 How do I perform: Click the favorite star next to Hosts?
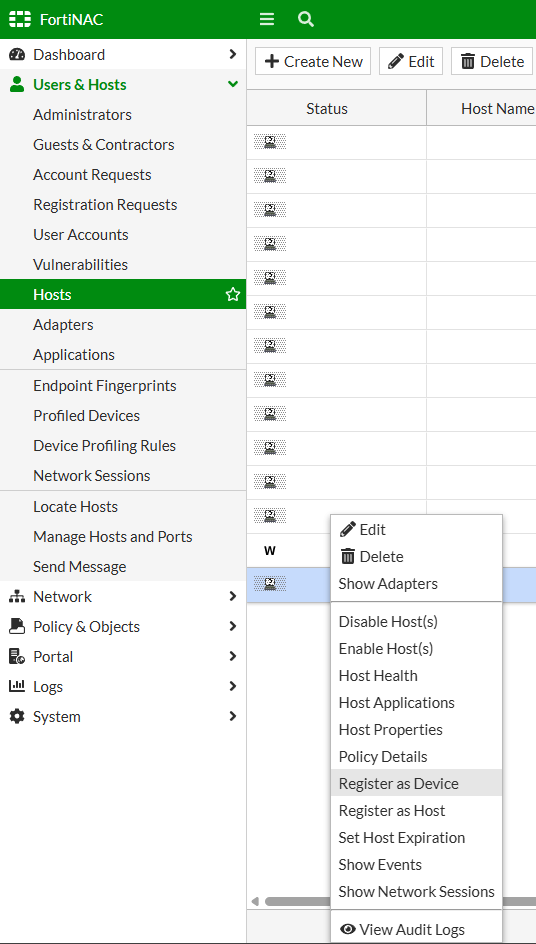(x=232, y=294)
